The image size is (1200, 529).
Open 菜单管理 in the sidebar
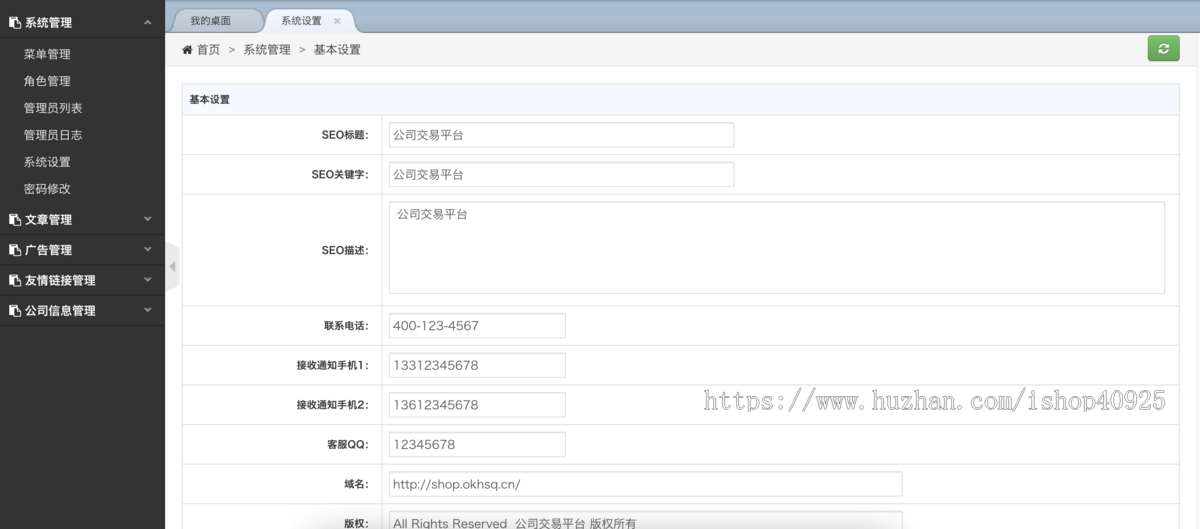click(x=47, y=54)
